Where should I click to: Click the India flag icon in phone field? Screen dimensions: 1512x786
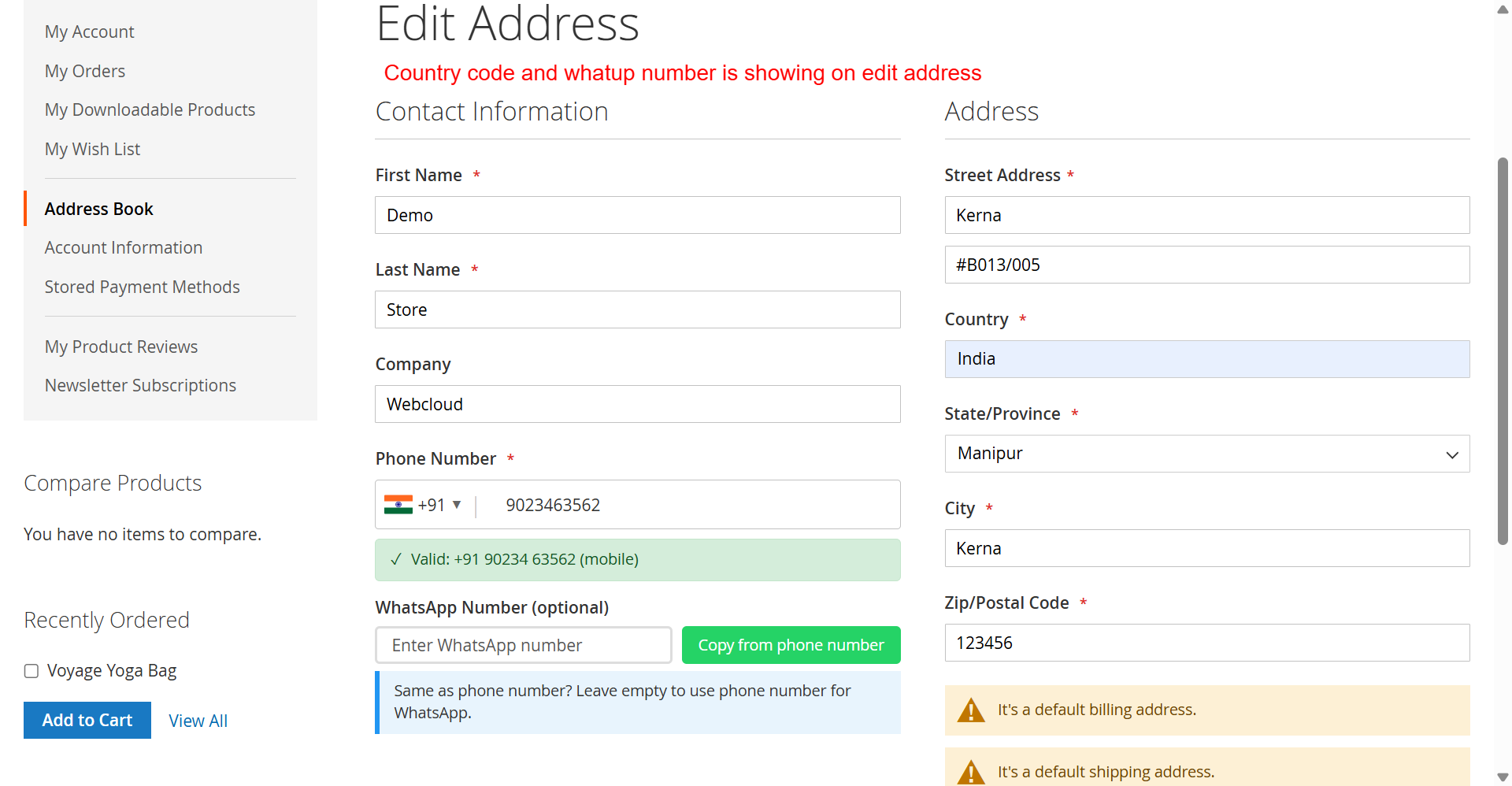tap(398, 505)
